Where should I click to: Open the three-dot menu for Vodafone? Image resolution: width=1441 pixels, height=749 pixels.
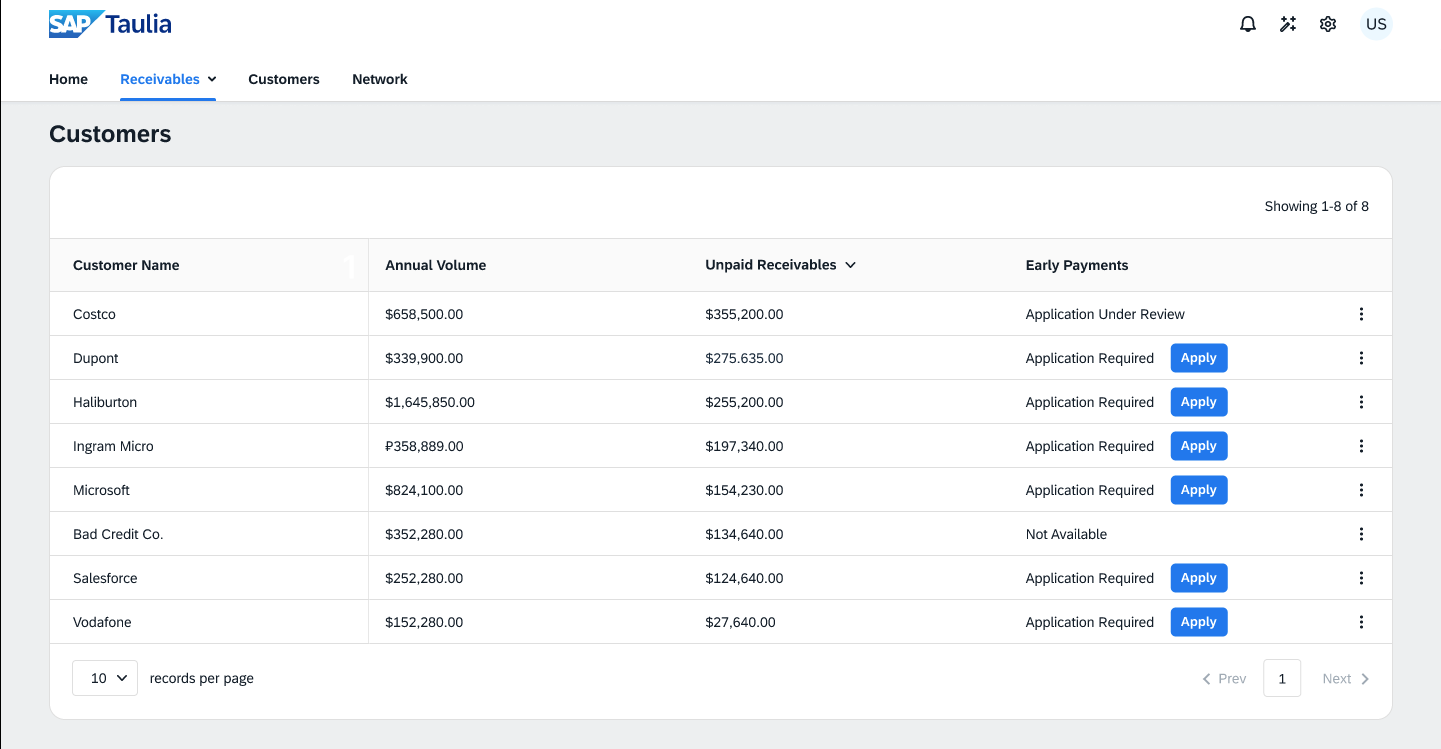pos(1361,622)
